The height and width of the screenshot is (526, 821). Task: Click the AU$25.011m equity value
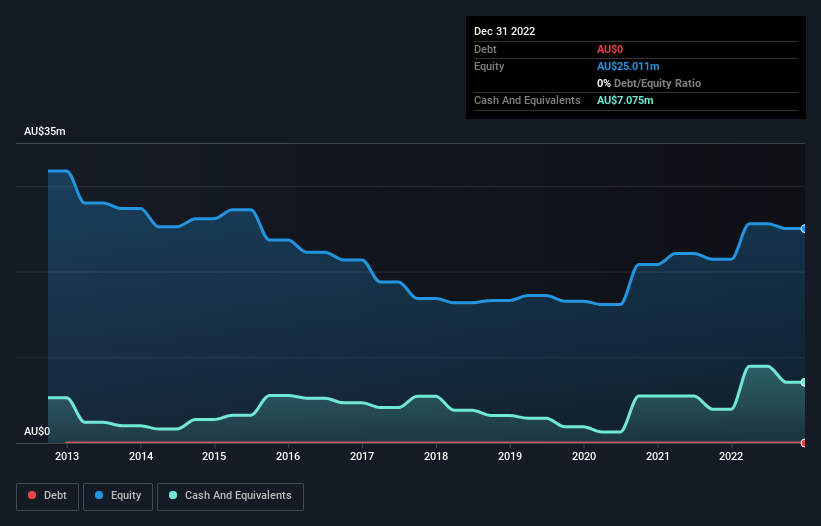pos(628,66)
